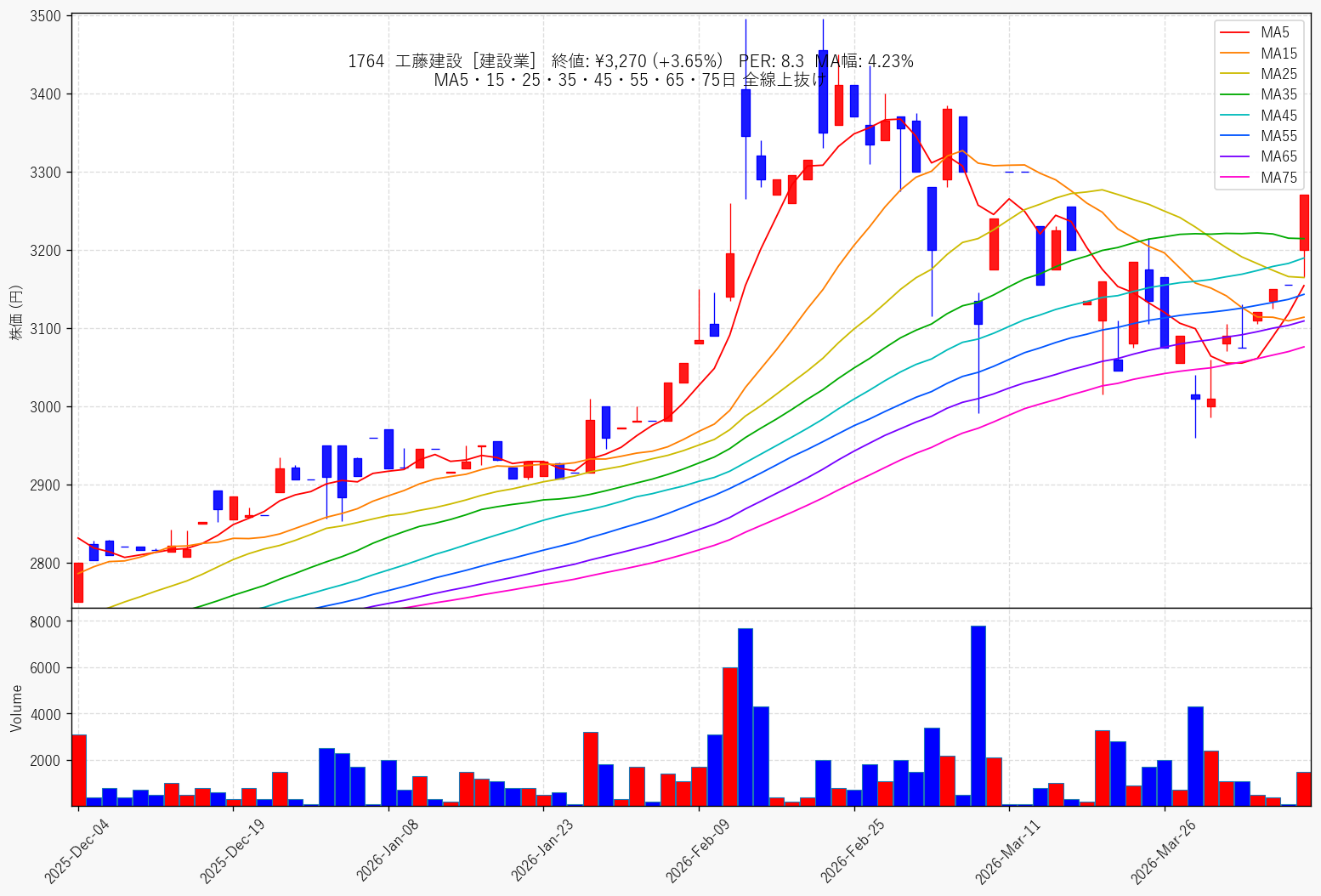The image size is (1321, 896).
Task: Click the chart title with ticker 1764
Action: click(x=630, y=61)
